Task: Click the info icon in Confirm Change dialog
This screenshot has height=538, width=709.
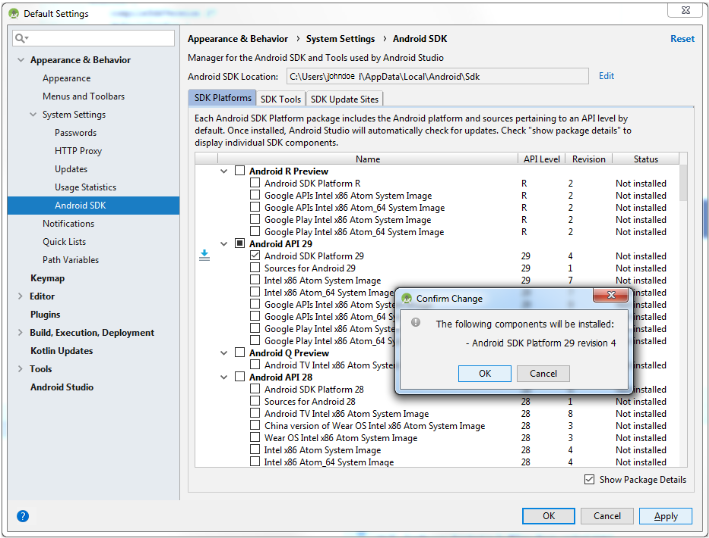Action: tap(416, 324)
